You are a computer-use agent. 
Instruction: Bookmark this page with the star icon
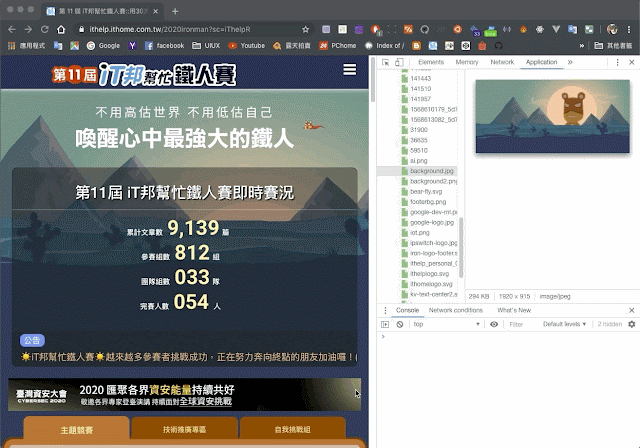coord(305,29)
